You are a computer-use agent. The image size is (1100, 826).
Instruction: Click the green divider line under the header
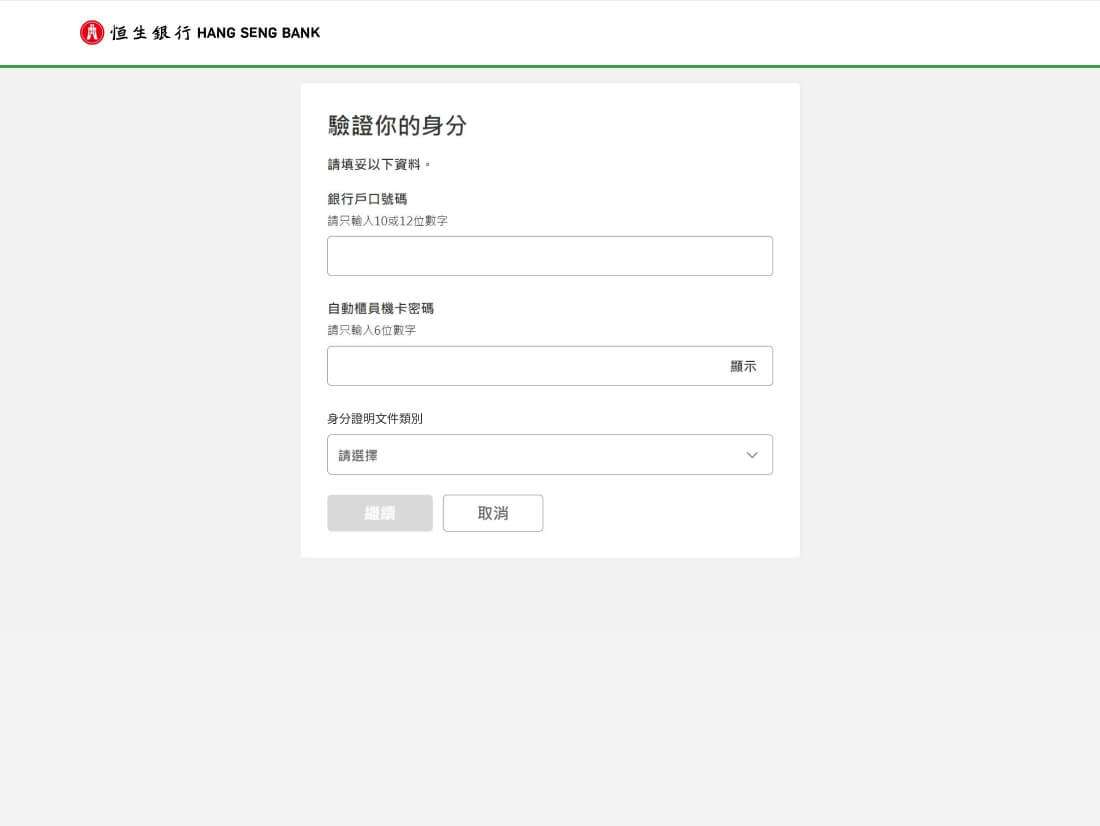[550, 66]
